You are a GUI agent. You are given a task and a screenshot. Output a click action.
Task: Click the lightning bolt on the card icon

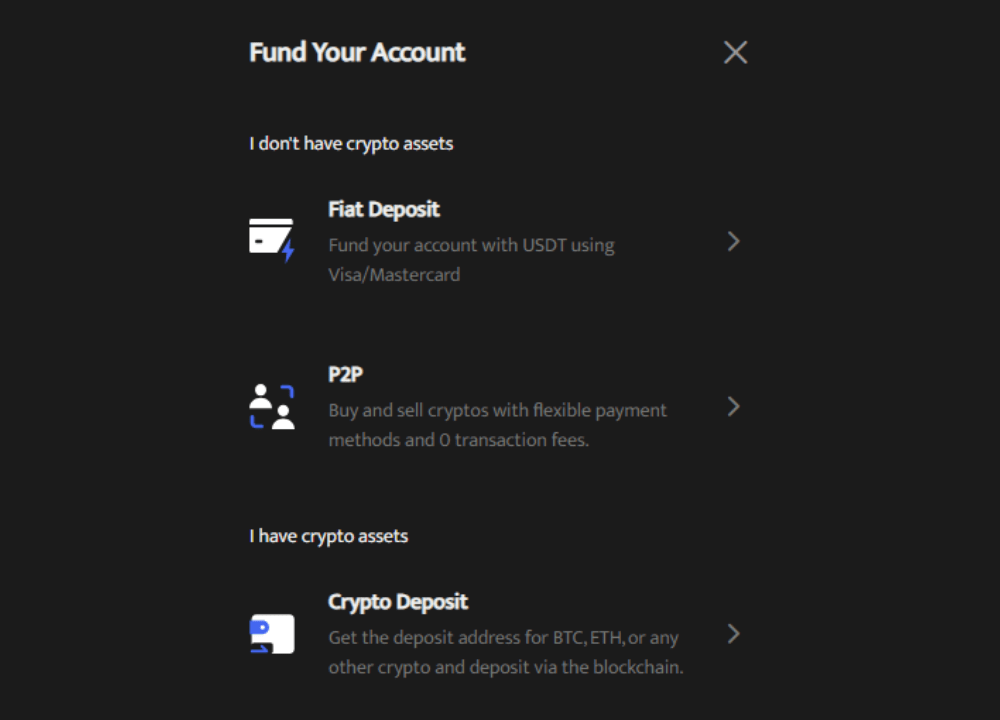(286, 251)
